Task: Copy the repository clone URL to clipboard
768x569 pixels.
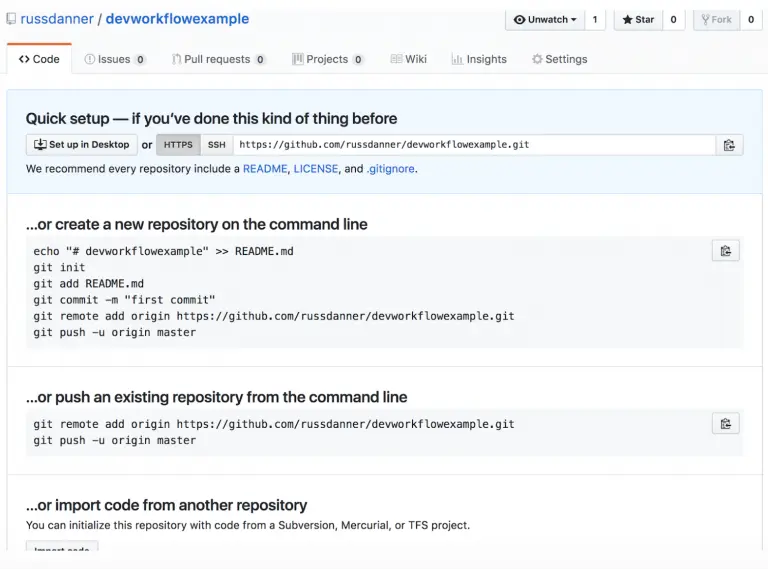Action: click(729, 145)
